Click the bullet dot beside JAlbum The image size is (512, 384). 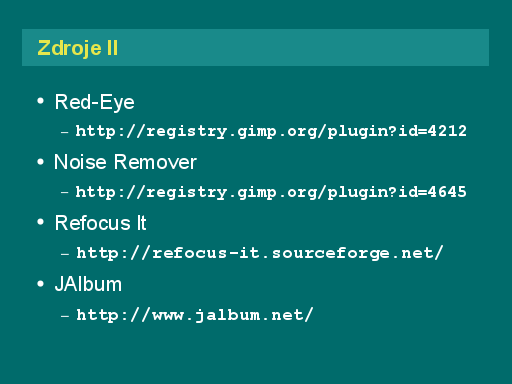coord(41,284)
